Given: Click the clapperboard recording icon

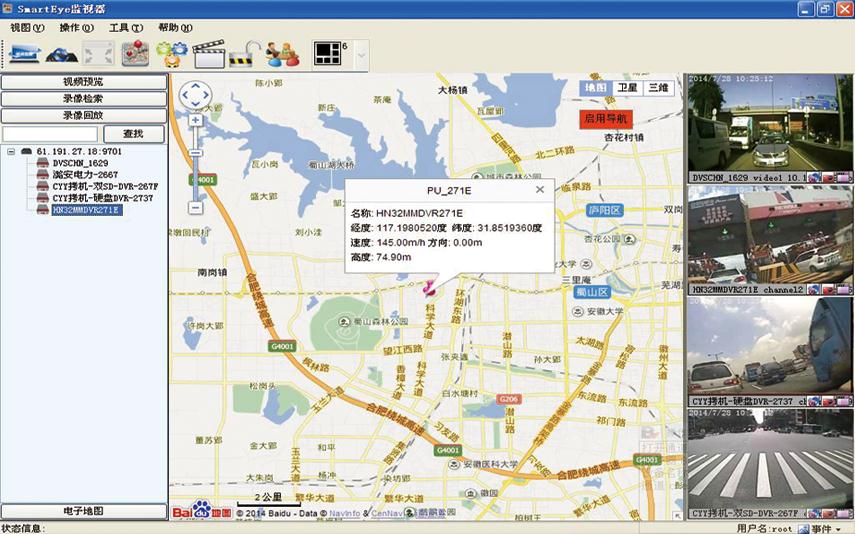Looking at the screenshot, I should click(x=208, y=54).
